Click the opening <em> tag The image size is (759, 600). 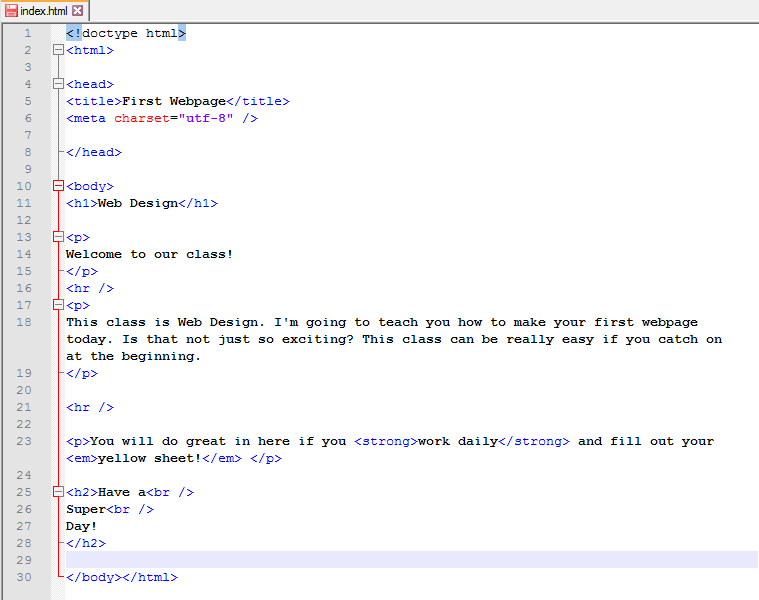(x=82, y=458)
